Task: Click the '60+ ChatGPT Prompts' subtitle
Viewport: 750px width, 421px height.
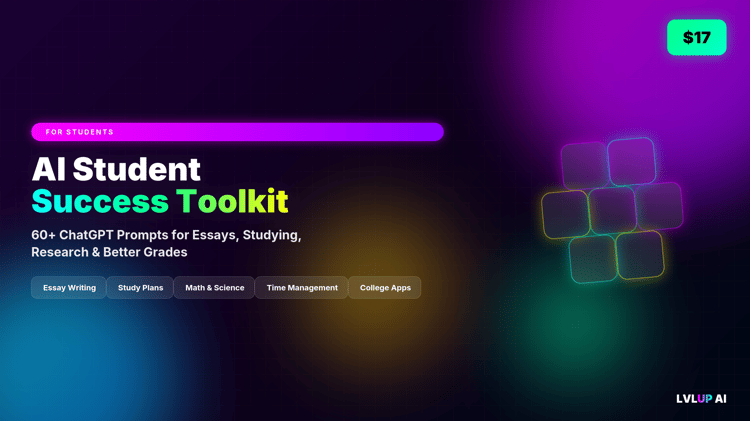Action: (x=166, y=244)
